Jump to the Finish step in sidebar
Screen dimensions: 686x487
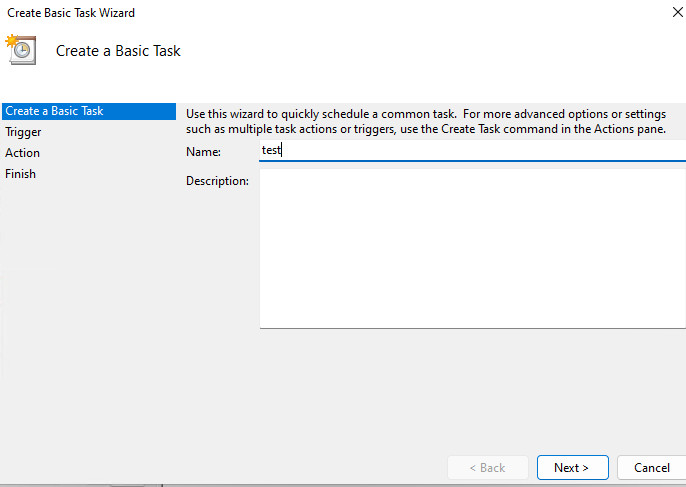20,174
